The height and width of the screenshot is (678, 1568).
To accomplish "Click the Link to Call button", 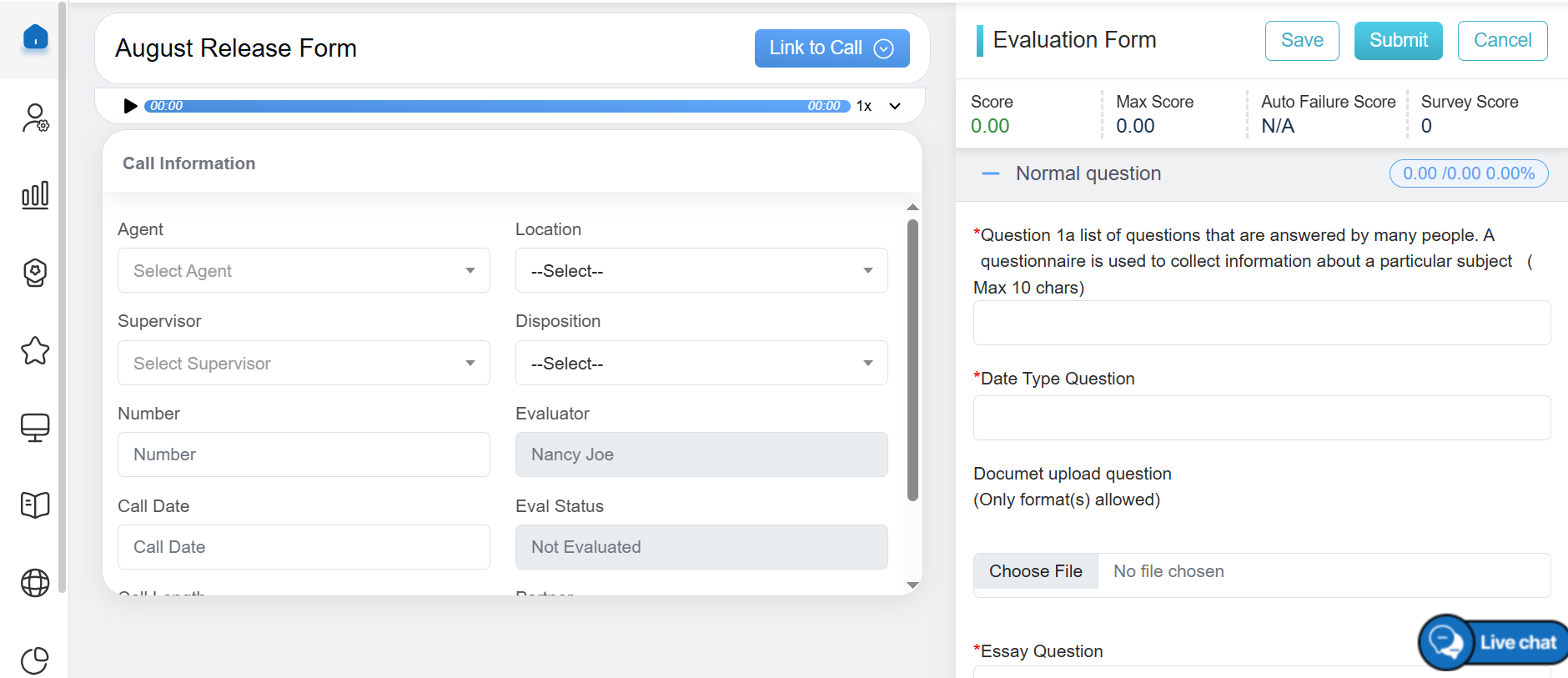I will click(831, 48).
